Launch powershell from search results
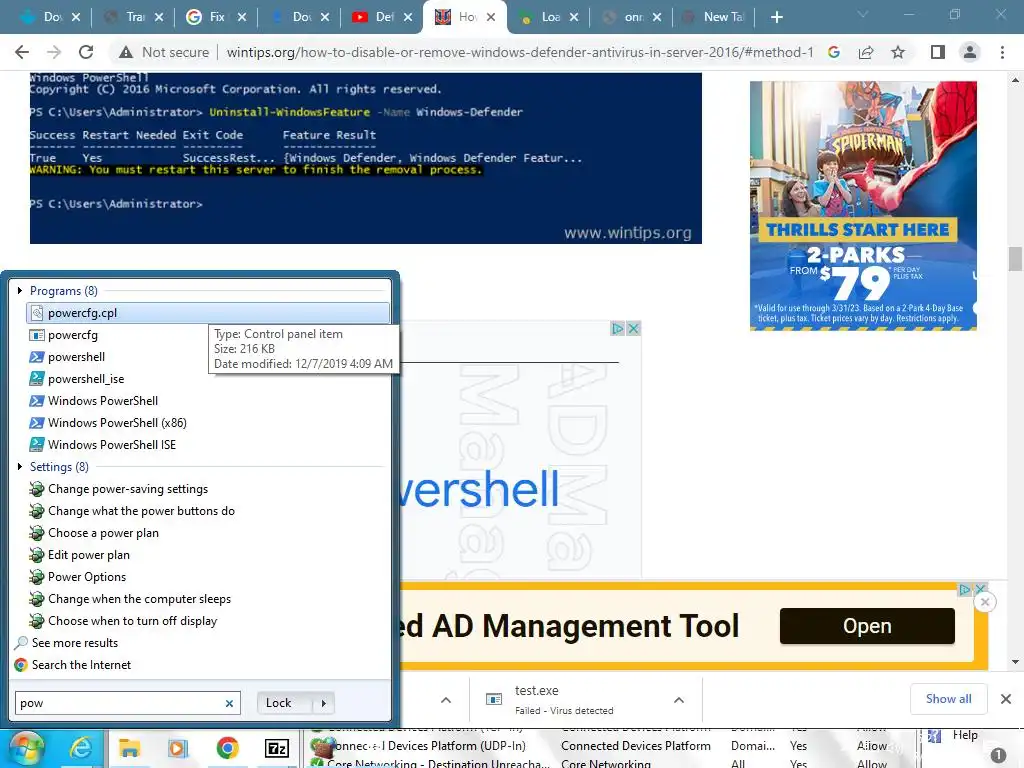Image resolution: width=1024 pixels, height=768 pixels. [76, 357]
